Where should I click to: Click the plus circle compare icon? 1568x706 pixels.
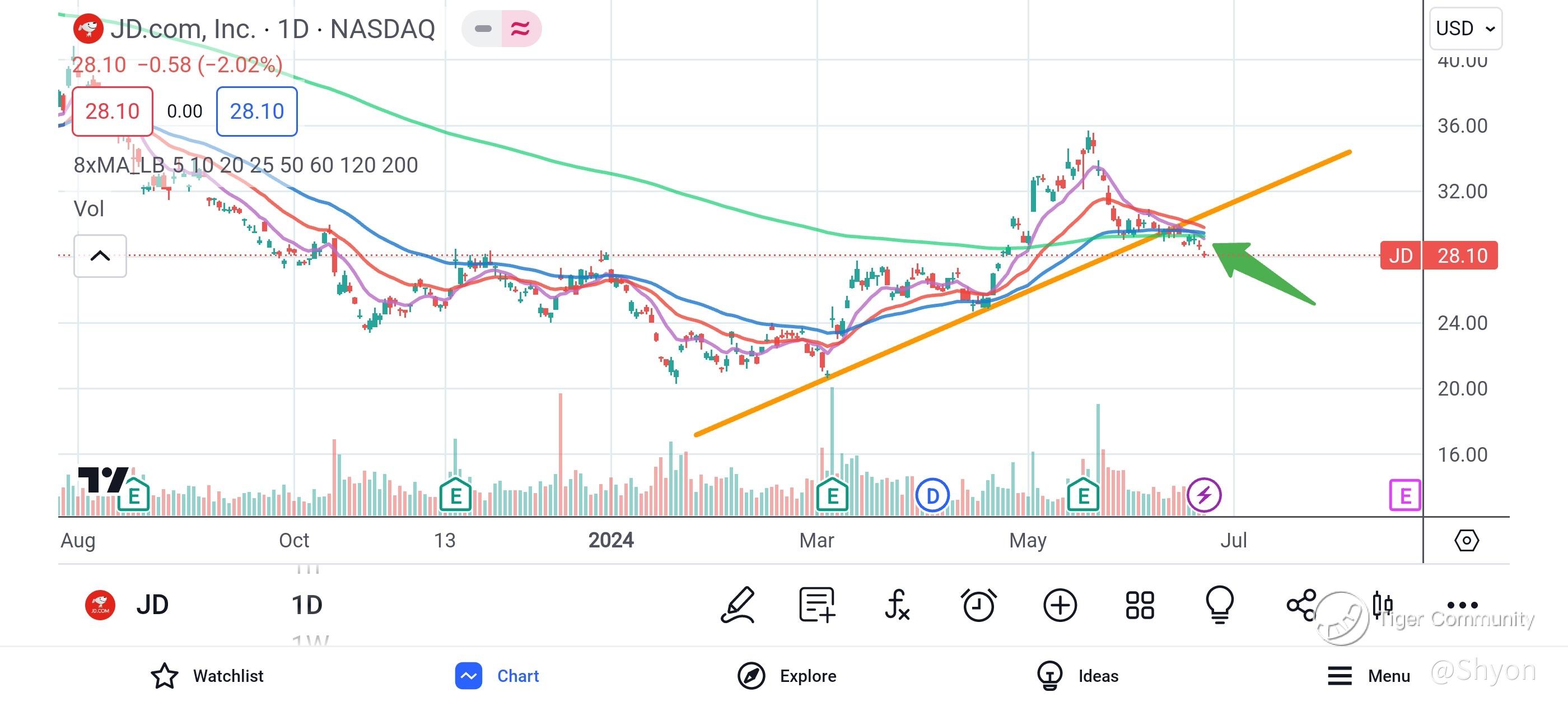[1060, 605]
